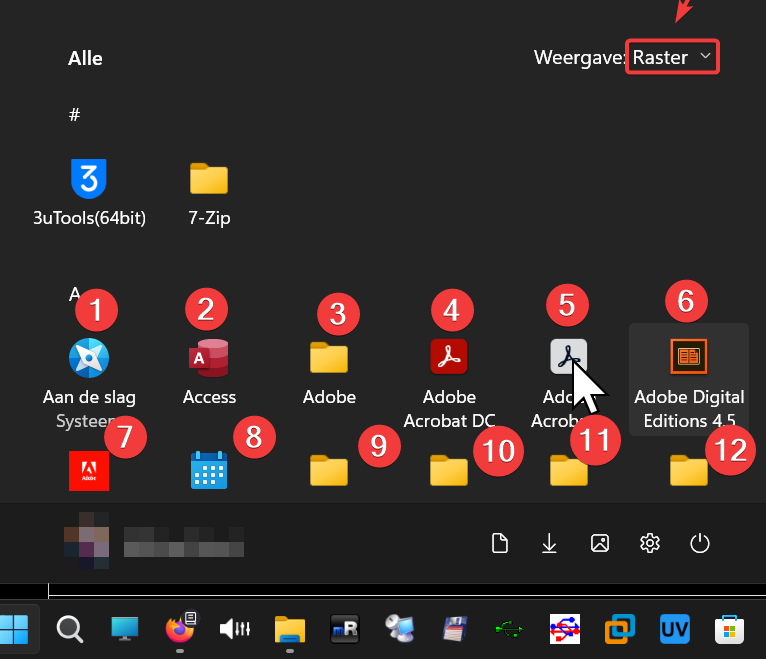The height and width of the screenshot is (659, 766).
Task: Open File Explorer from taskbar
Action: (290, 629)
